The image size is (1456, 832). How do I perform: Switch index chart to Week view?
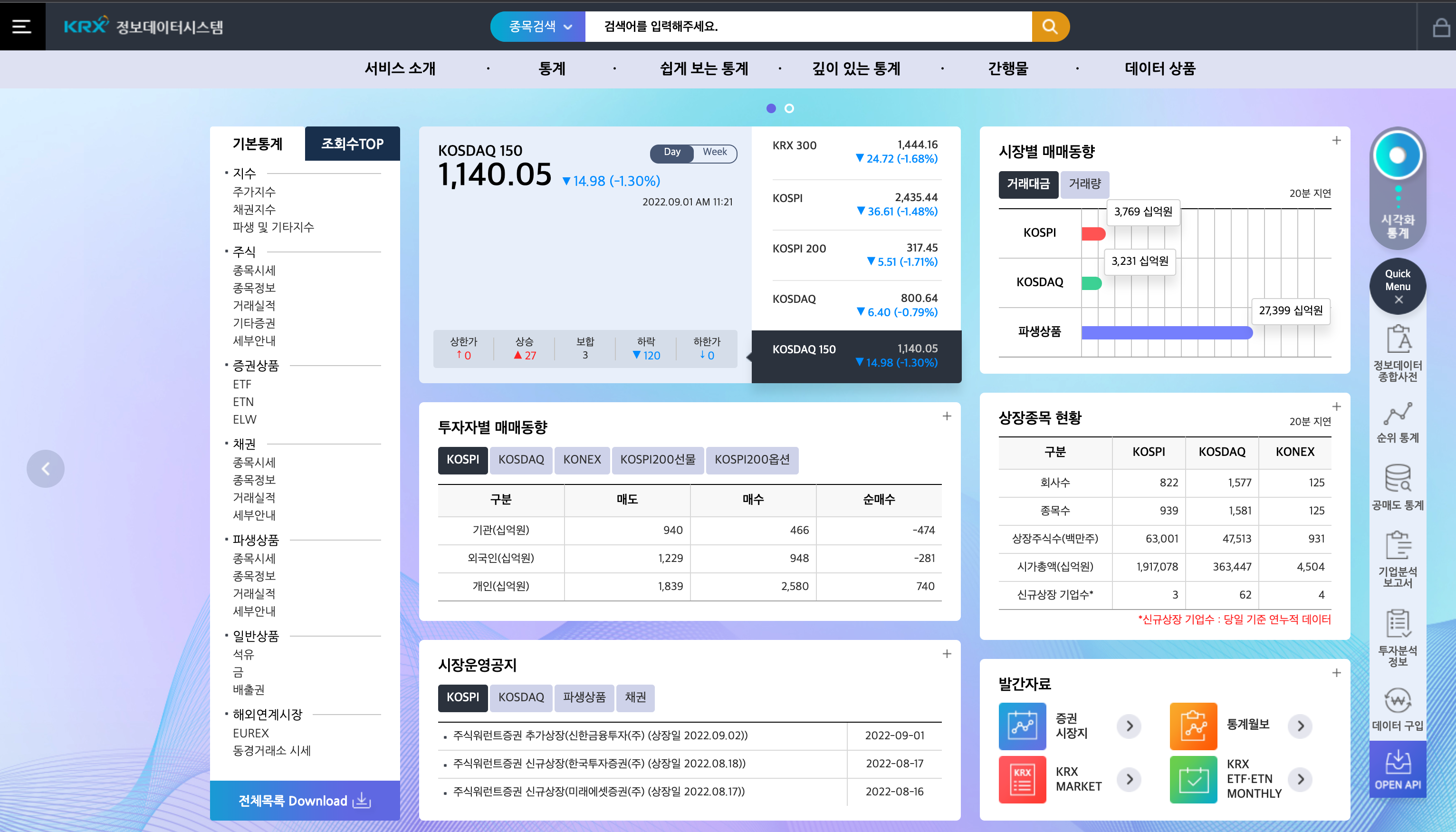click(x=715, y=153)
